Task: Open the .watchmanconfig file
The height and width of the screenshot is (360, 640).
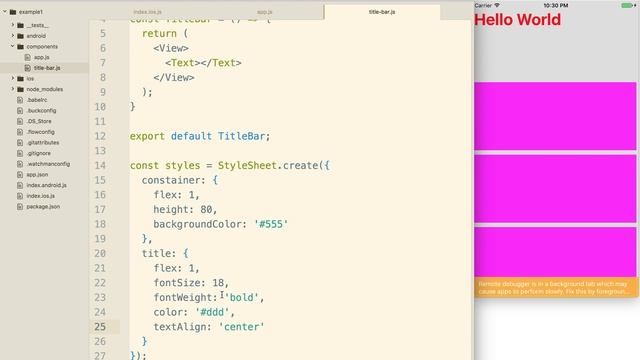Action: (x=48, y=164)
